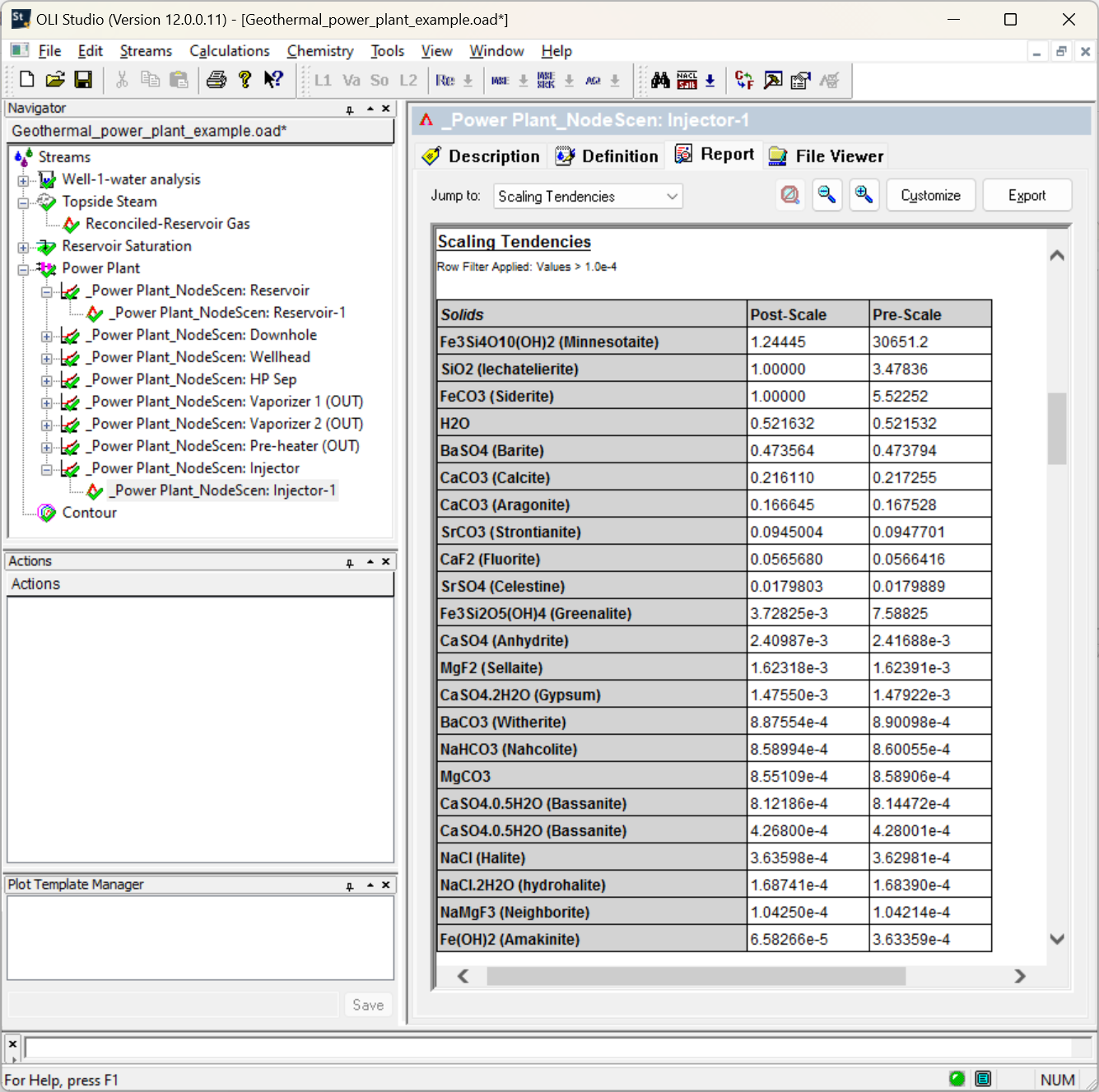Click the Save button in template manager
This screenshot has width=1099, height=1092.
(368, 1005)
